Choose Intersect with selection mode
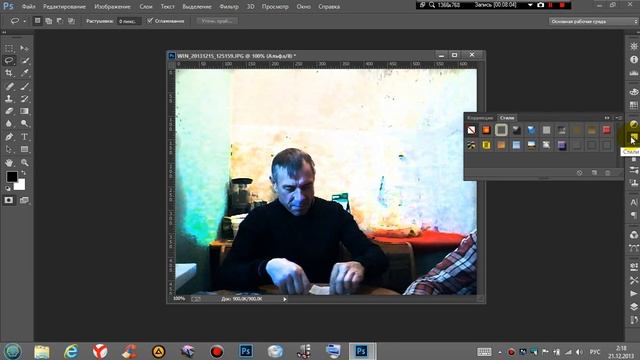Screen dimensions: 640x360 tap(71, 21)
